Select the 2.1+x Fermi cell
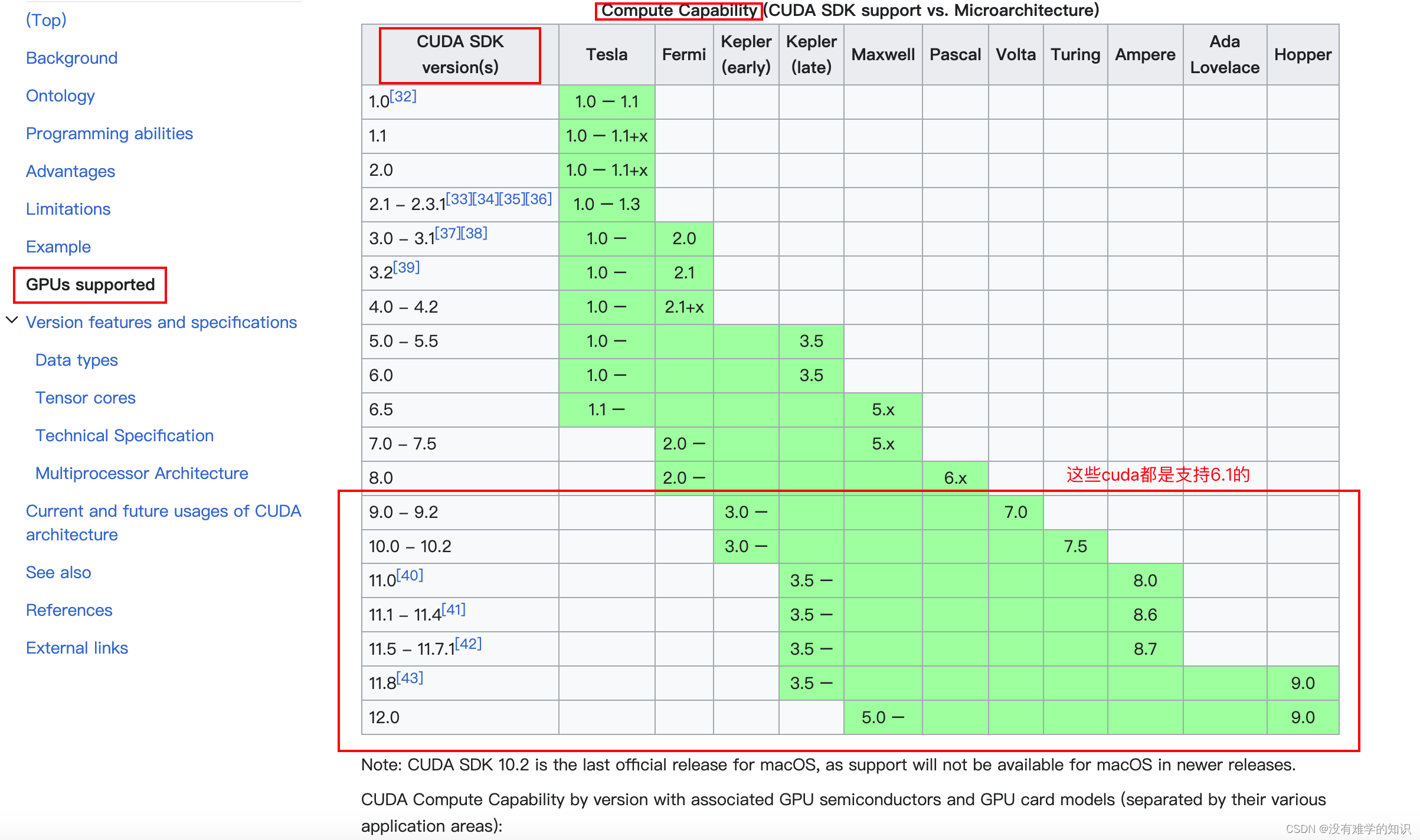The height and width of the screenshot is (840, 1420). coord(684,307)
